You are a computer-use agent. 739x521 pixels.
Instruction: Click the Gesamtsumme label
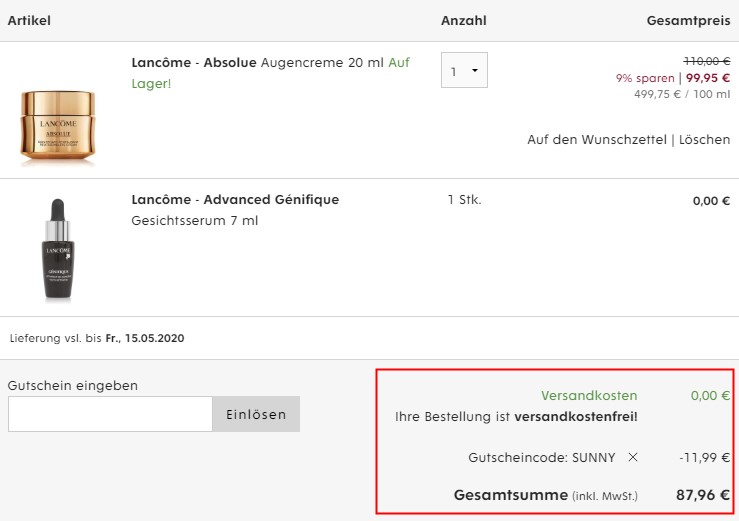[511, 495]
